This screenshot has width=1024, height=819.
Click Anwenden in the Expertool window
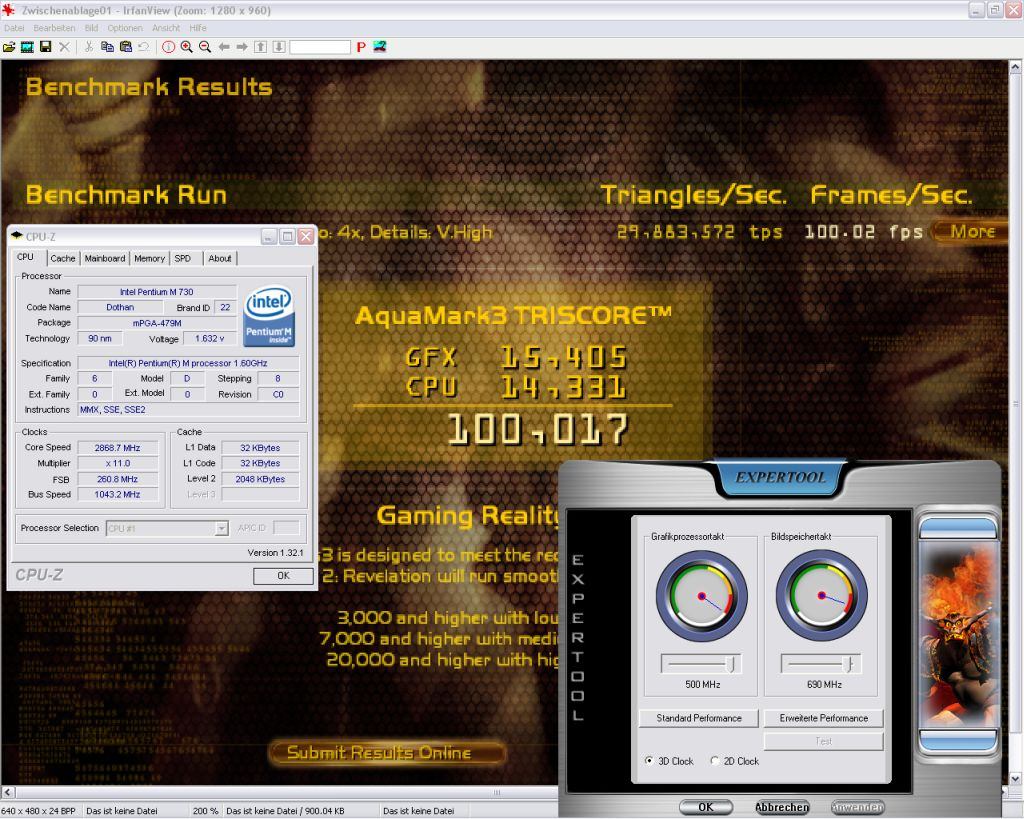[857, 807]
